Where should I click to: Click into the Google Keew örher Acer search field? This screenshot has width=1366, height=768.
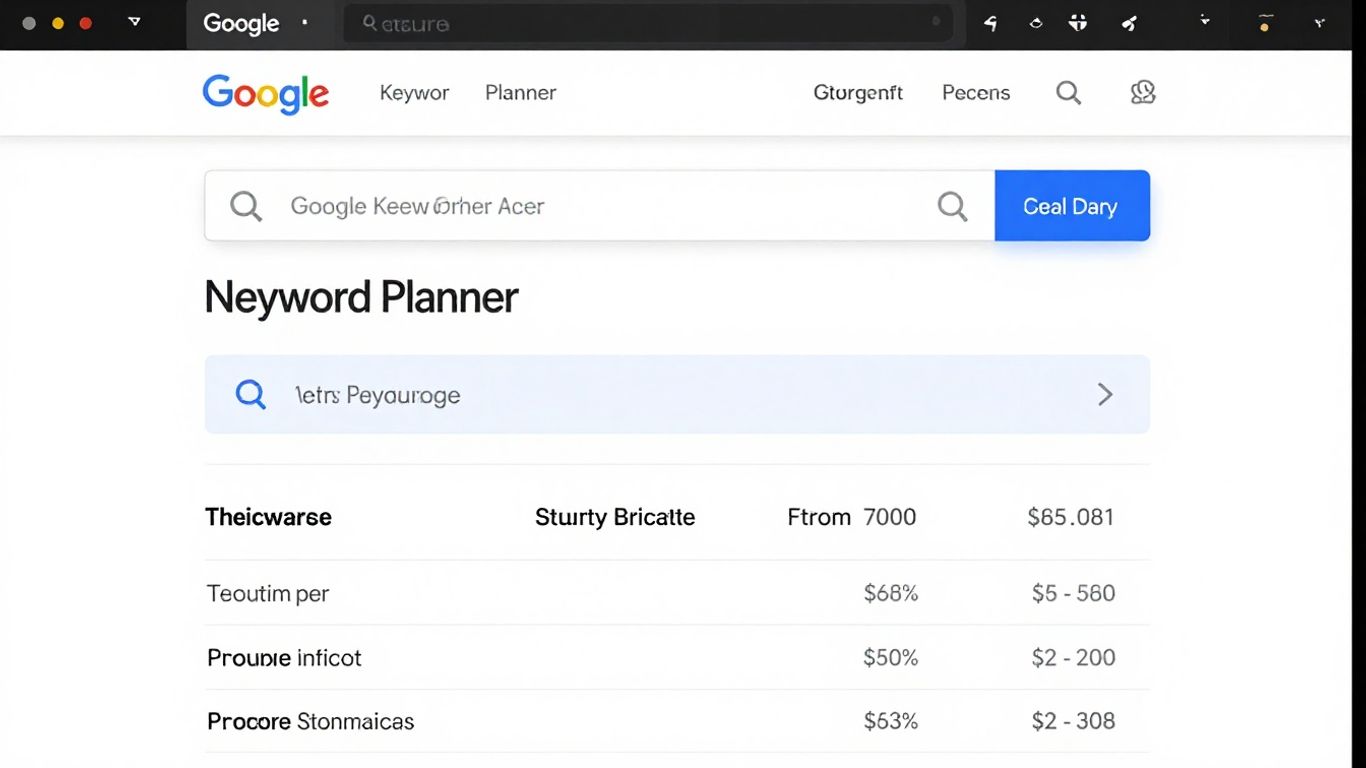600,206
